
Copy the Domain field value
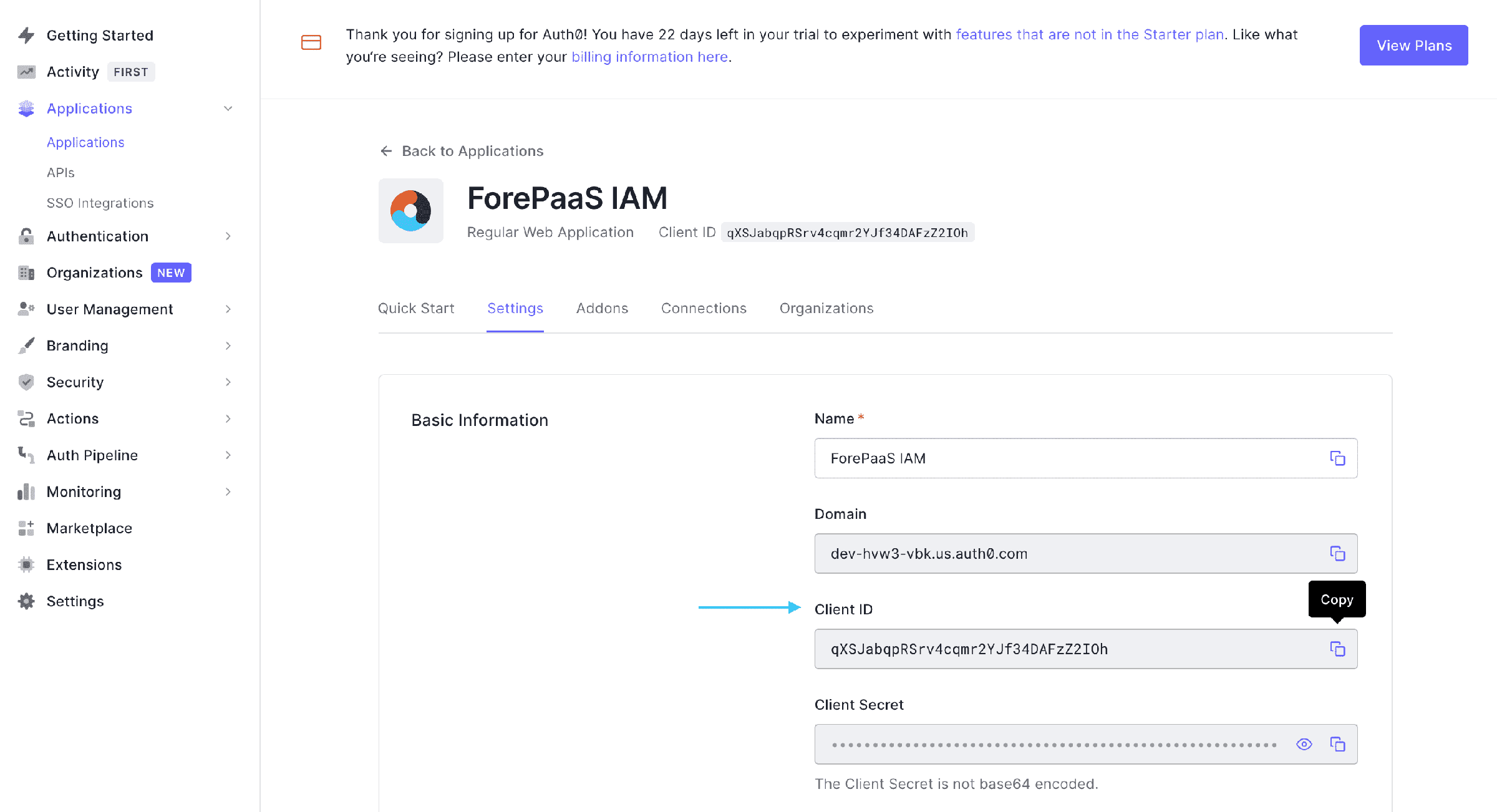pyautogui.click(x=1337, y=554)
